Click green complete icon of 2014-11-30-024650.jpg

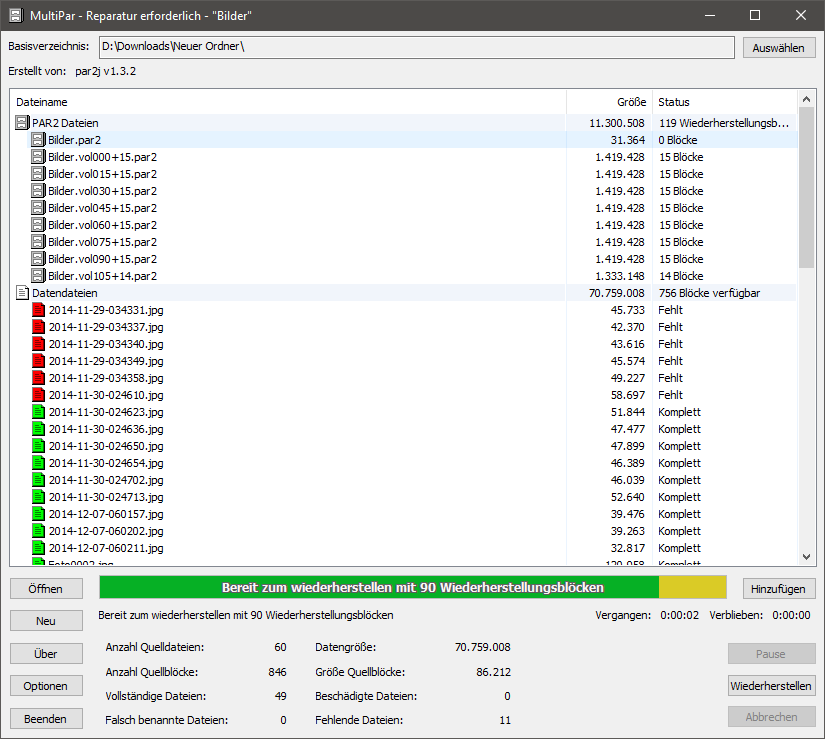[38, 446]
